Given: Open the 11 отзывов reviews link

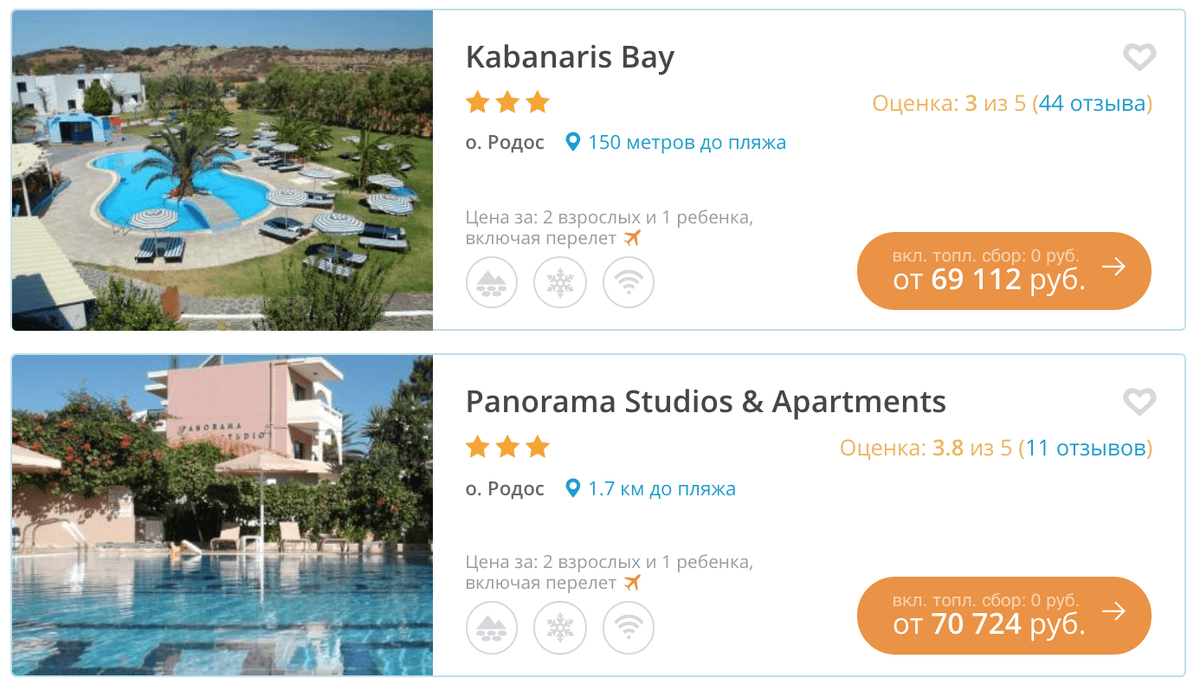Looking at the screenshot, I should pyautogui.click(x=1086, y=448).
